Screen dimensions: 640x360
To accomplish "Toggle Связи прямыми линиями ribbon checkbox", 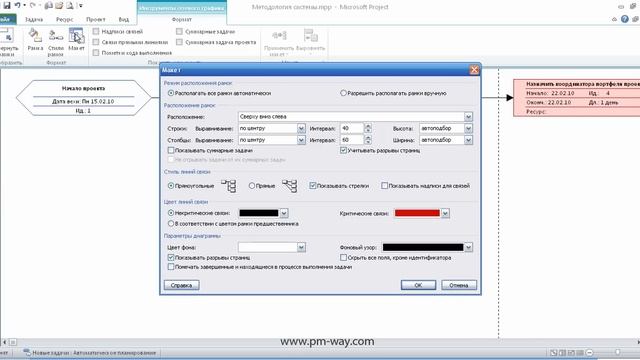I will 96,42.
